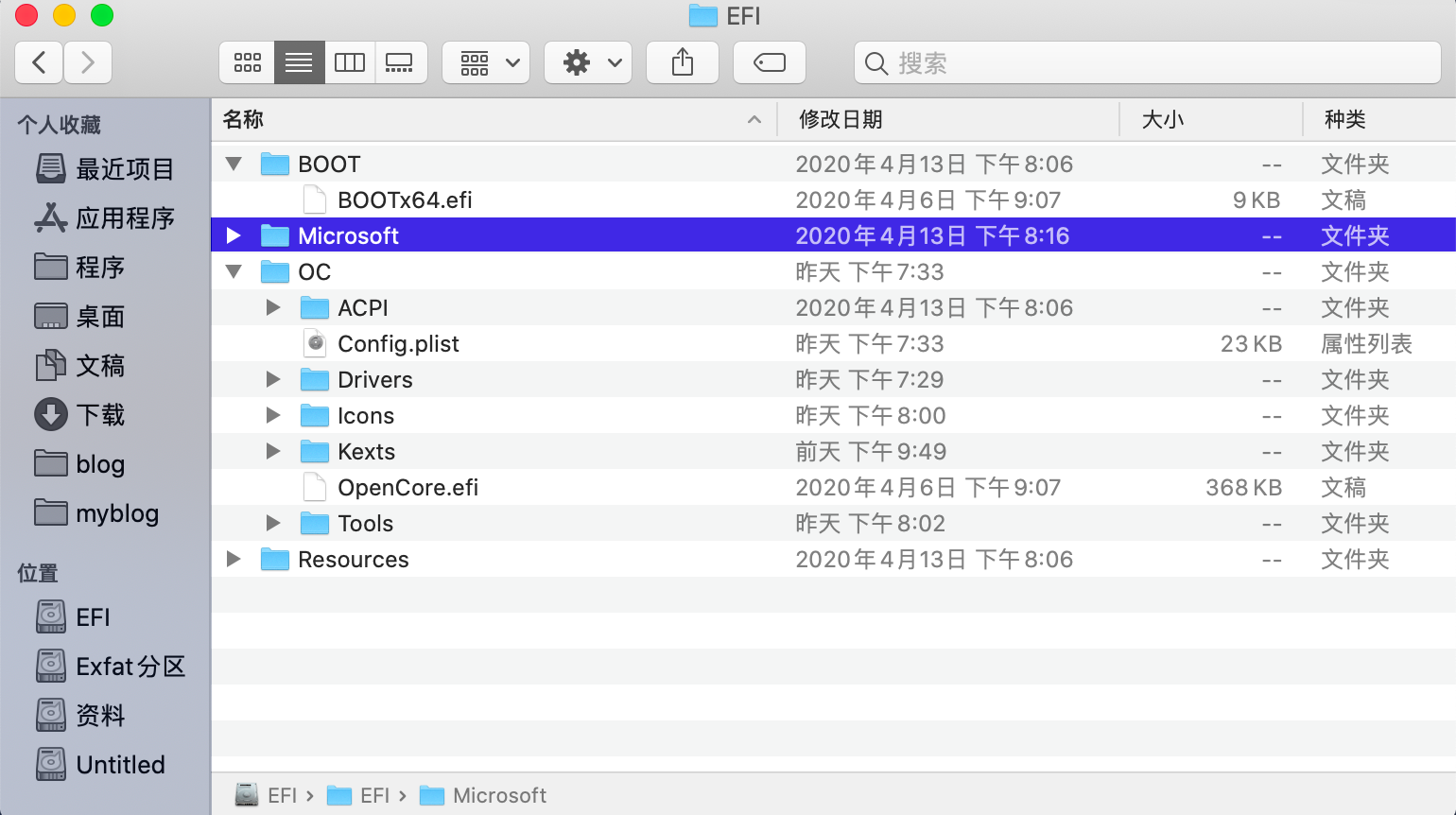Click the Share toolbar button
1456x815 pixels.
pyautogui.click(x=683, y=62)
